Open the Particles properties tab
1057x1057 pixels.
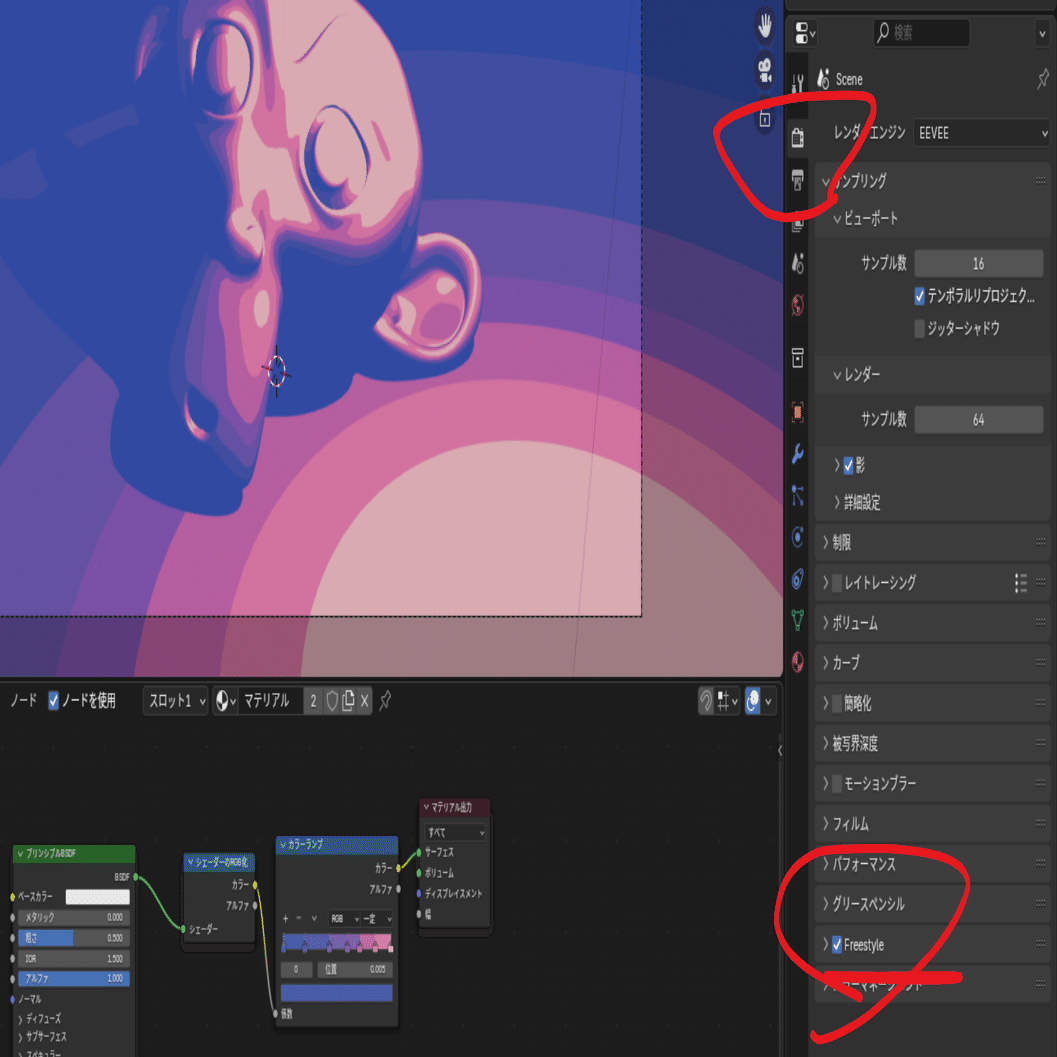coord(797,495)
